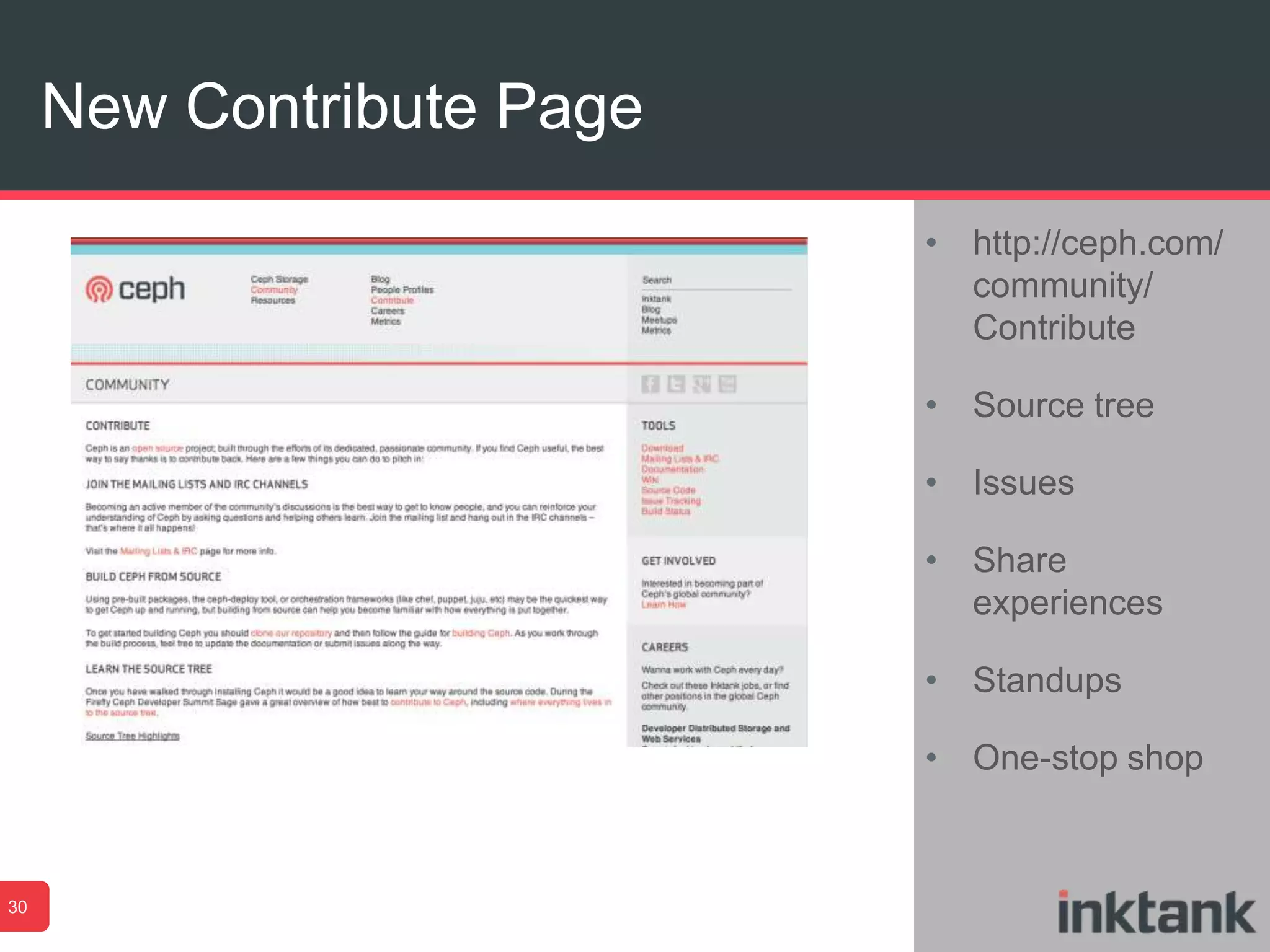Click 'BUILD CEPH FROM SOURCE' heading

pos(153,577)
